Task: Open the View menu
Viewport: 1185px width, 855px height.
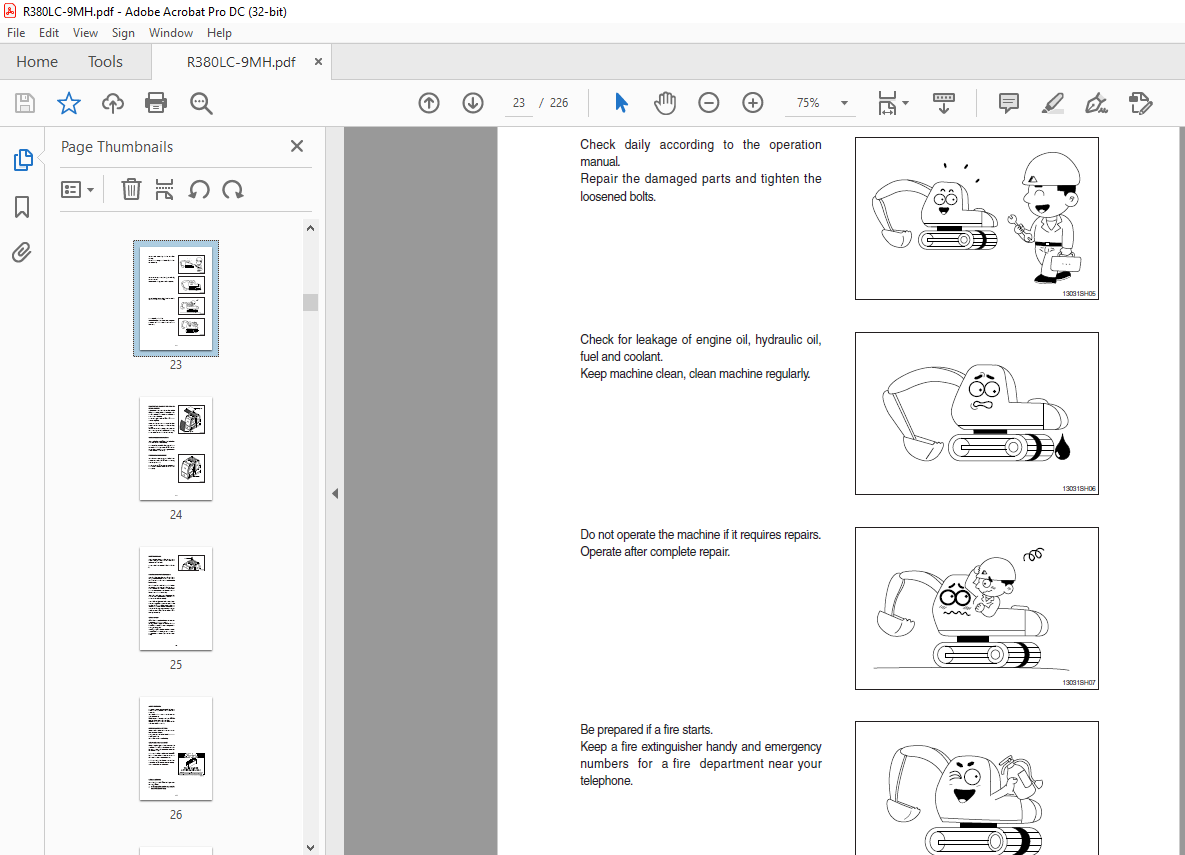Action: point(85,33)
